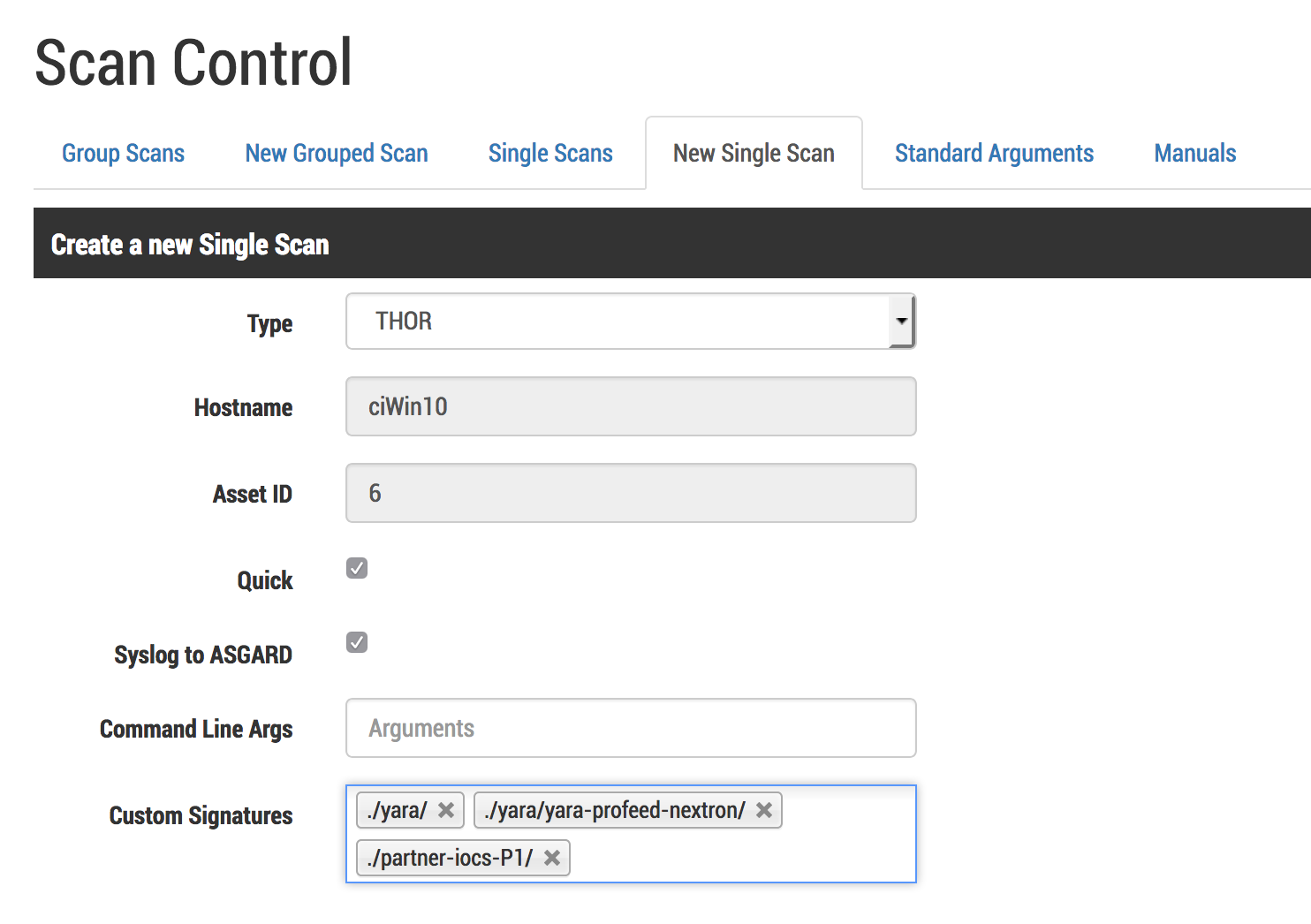Select the New Single Scan tab

754,154
